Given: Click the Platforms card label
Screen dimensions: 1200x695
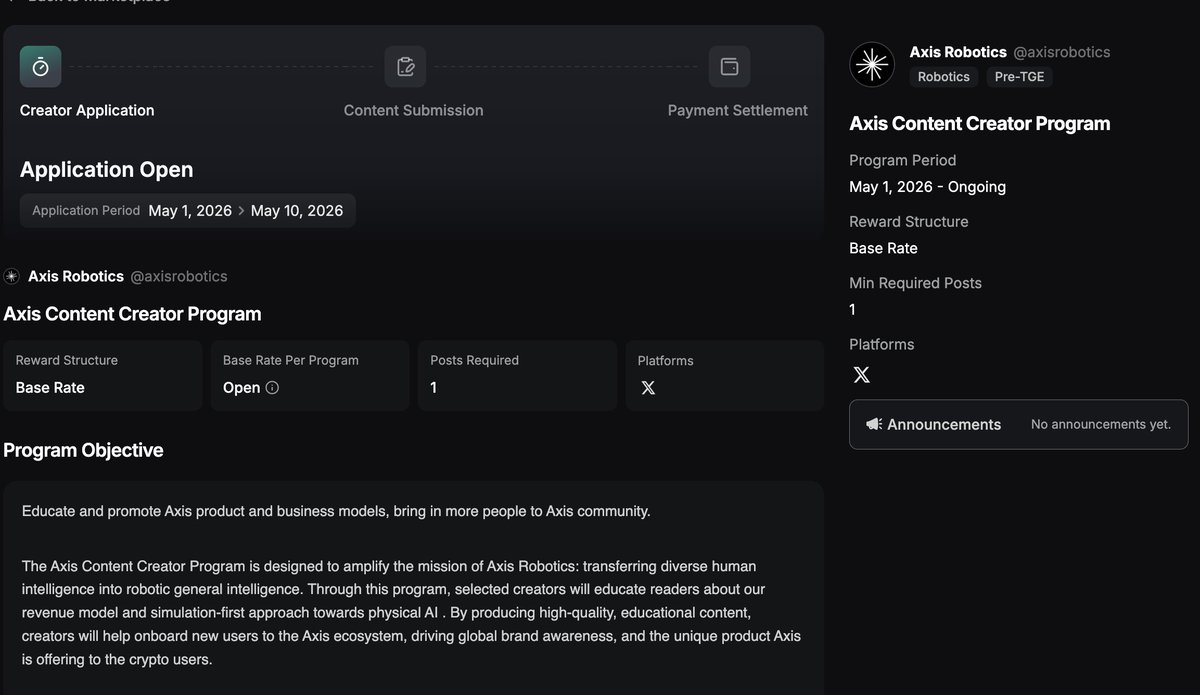Looking at the screenshot, I should (x=665, y=360).
